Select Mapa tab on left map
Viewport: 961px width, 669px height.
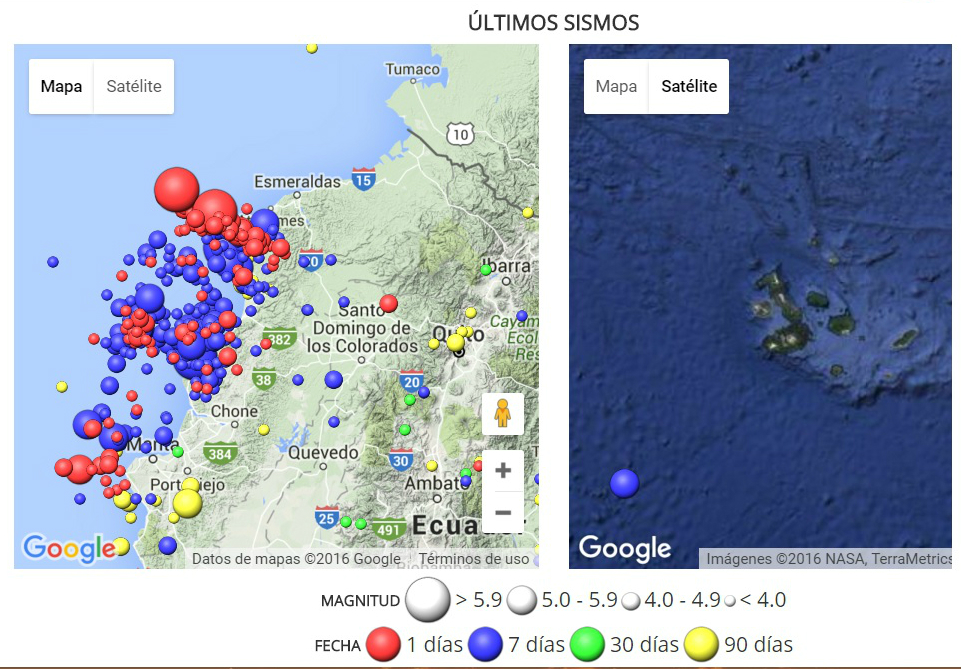pyautogui.click(x=61, y=86)
